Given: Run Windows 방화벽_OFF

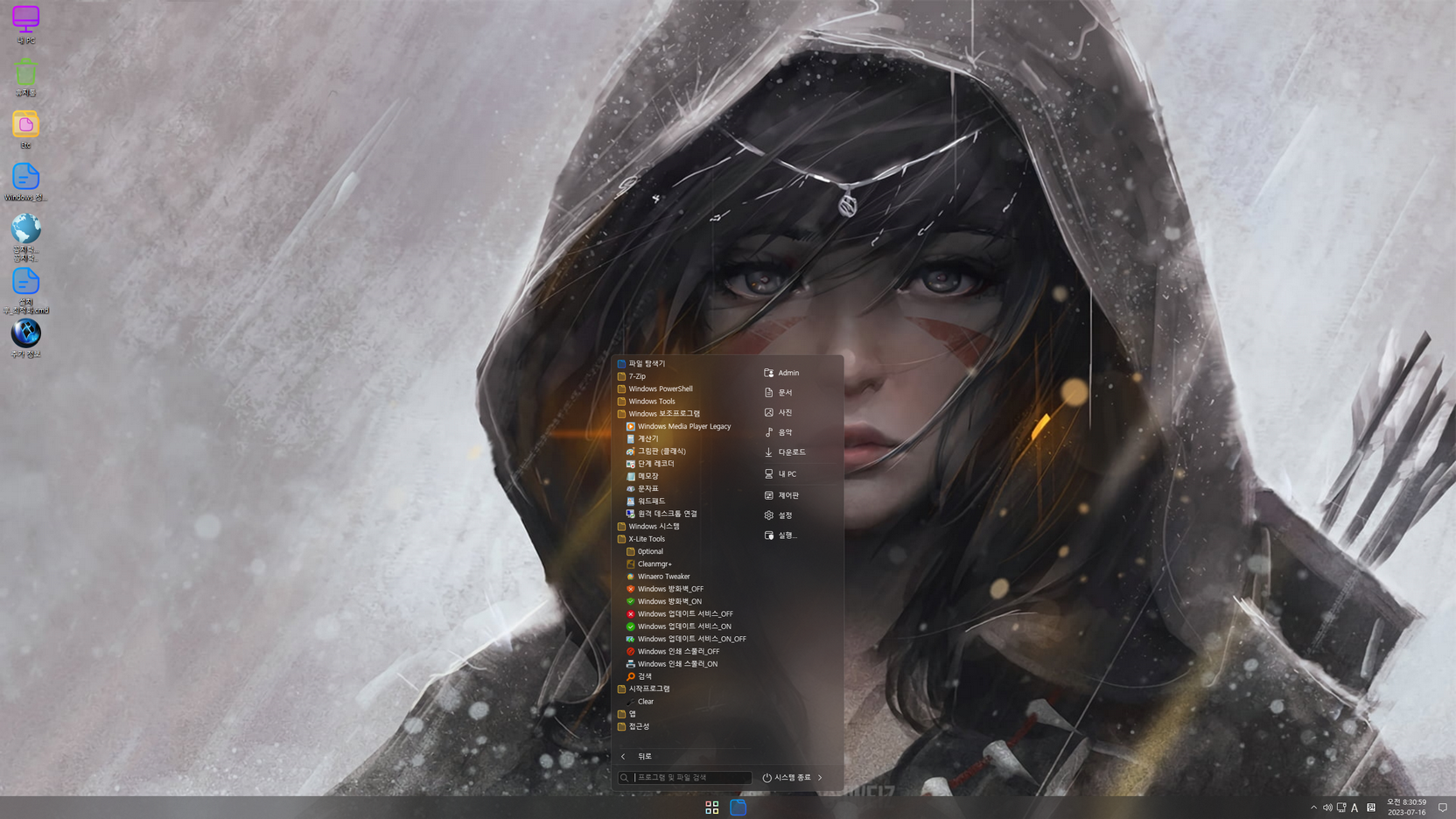Looking at the screenshot, I should click(x=664, y=589).
